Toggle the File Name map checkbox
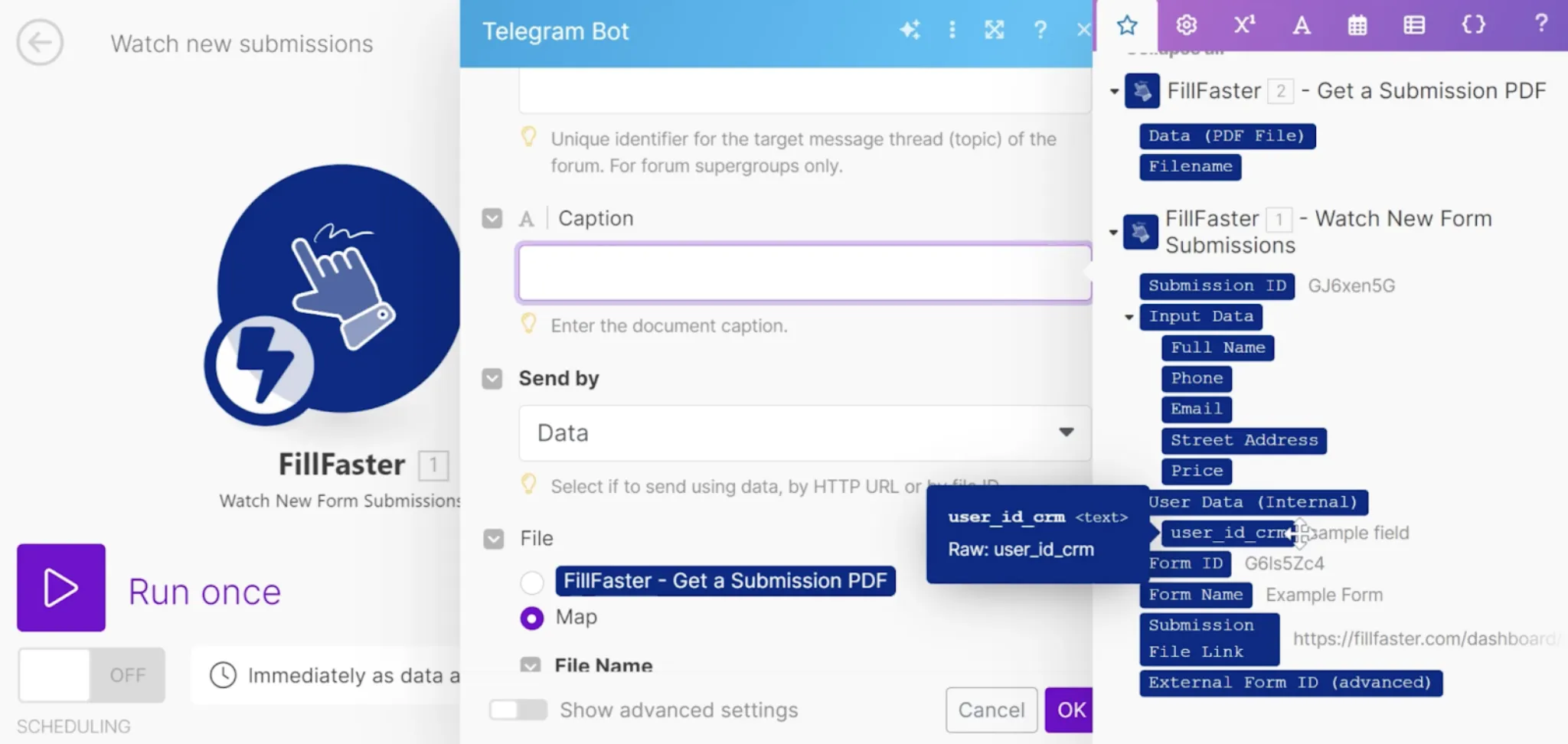1568x744 pixels. [x=530, y=665]
